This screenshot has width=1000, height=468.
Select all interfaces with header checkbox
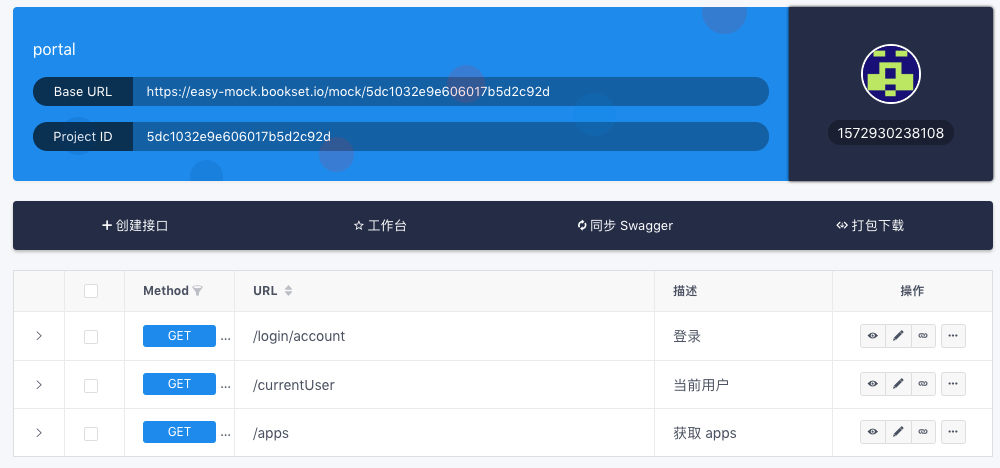tap(91, 291)
